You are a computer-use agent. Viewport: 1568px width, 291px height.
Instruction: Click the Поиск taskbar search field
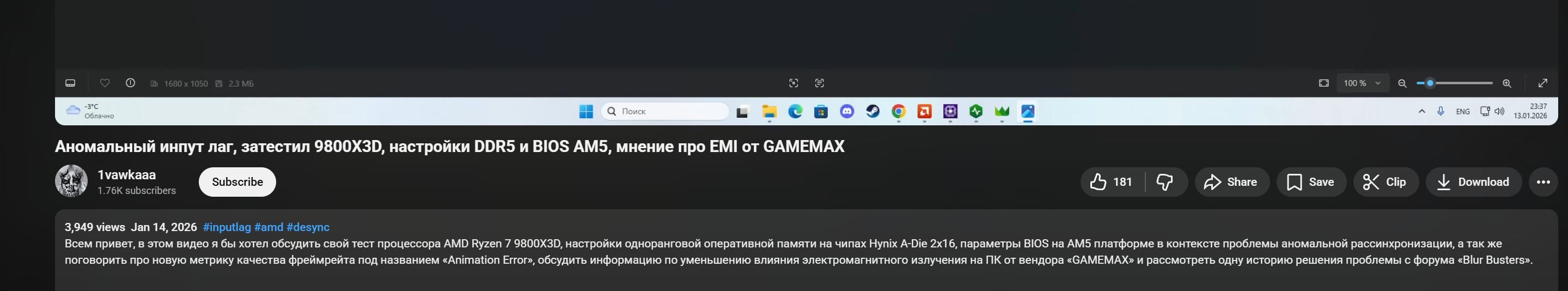click(x=664, y=111)
